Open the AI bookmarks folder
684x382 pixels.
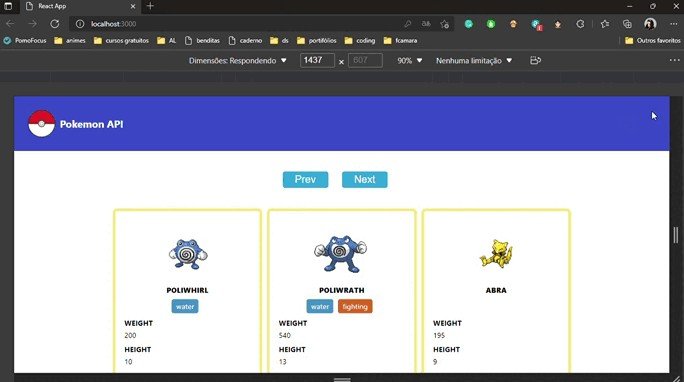coord(167,41)
